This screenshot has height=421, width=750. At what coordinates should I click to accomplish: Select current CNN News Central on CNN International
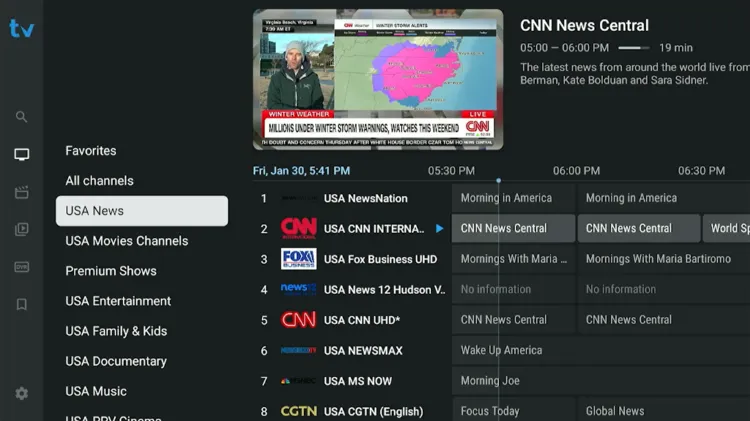[x=513, y=228]
